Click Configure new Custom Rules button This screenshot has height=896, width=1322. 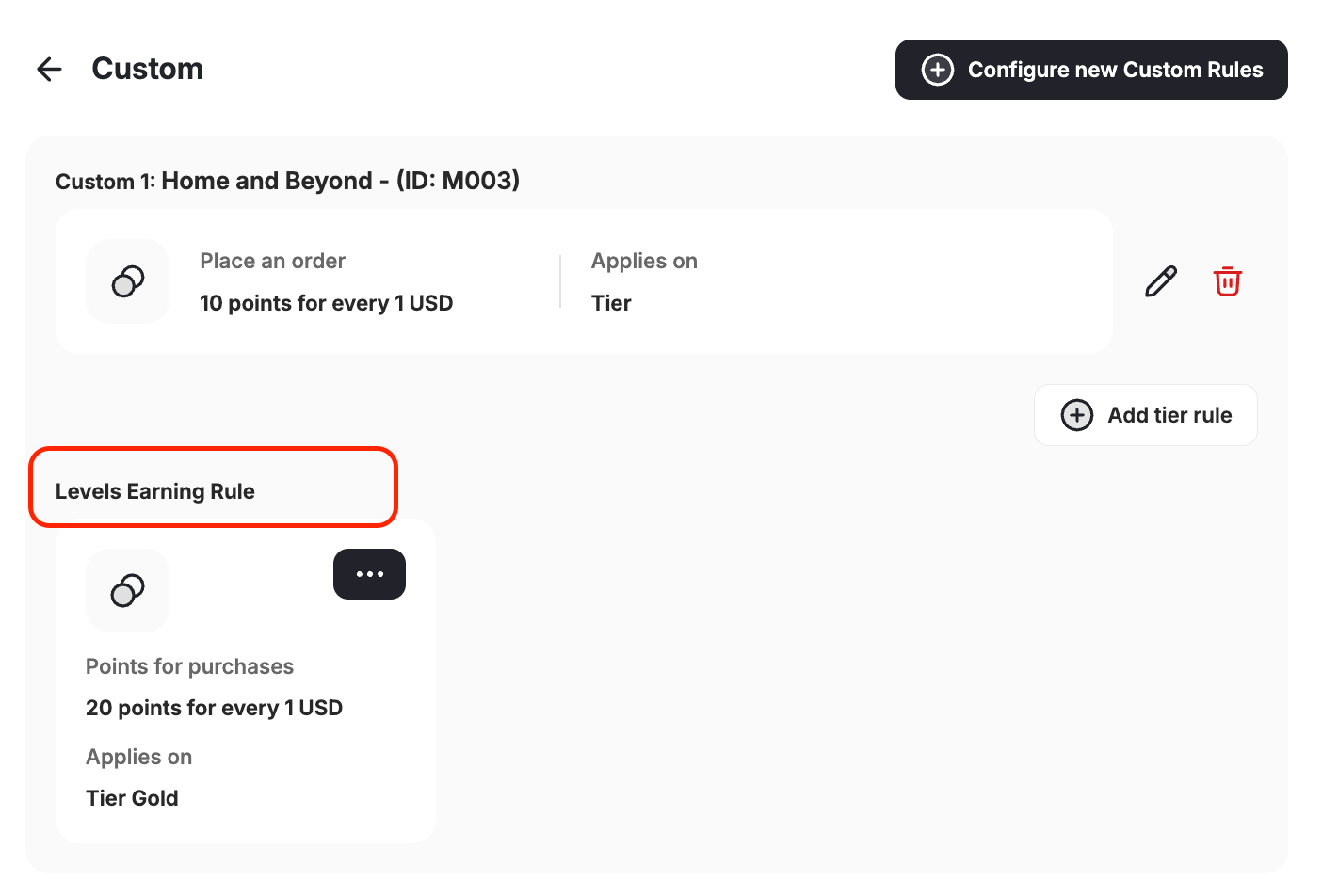pos(1091,70)
